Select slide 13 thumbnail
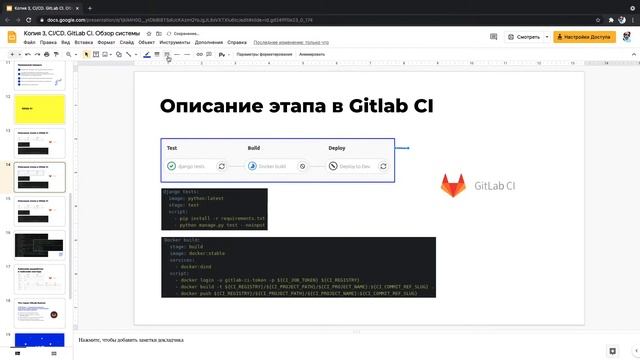This screenshot has width=640, height=360. click(x=40, y=143)
